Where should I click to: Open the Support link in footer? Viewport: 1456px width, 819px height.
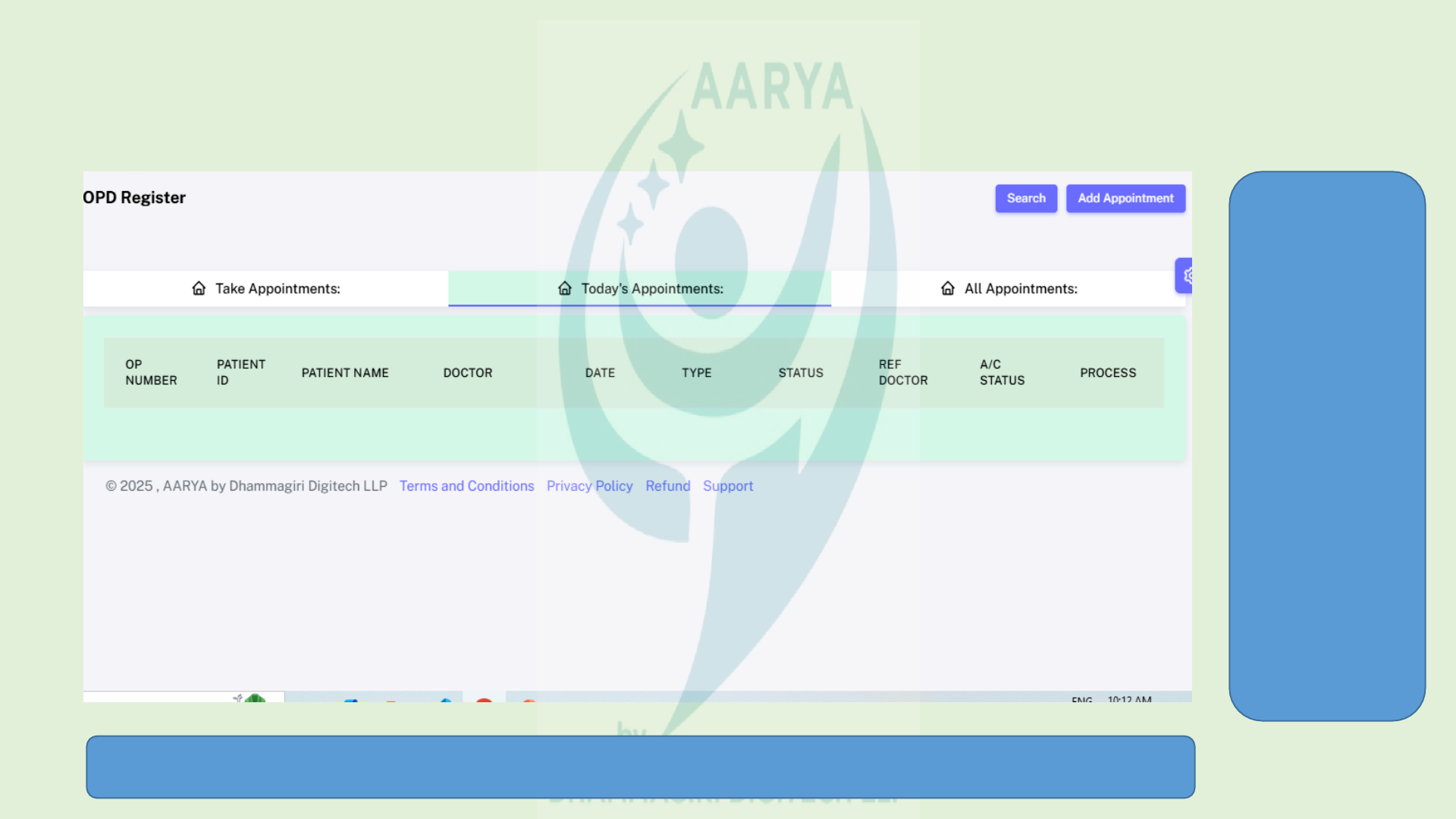(x=727, y=486)
